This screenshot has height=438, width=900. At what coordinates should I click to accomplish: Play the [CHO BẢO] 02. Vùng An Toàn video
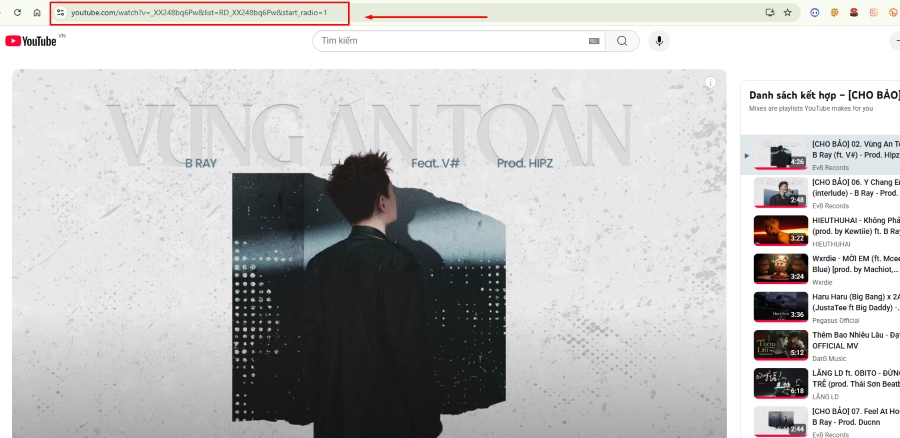(x=856, y=150)
